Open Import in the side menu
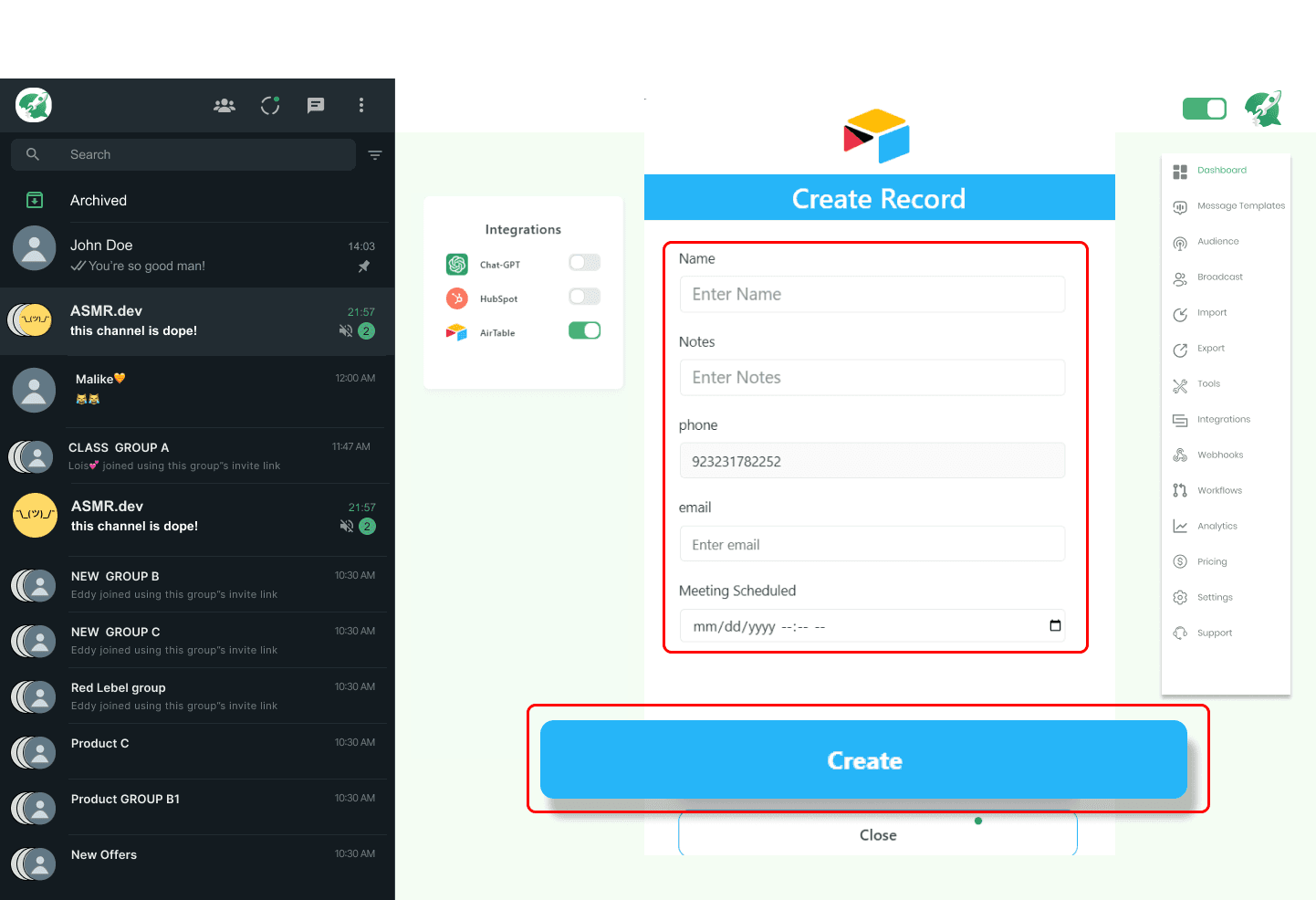 [x=1212, y=313]
